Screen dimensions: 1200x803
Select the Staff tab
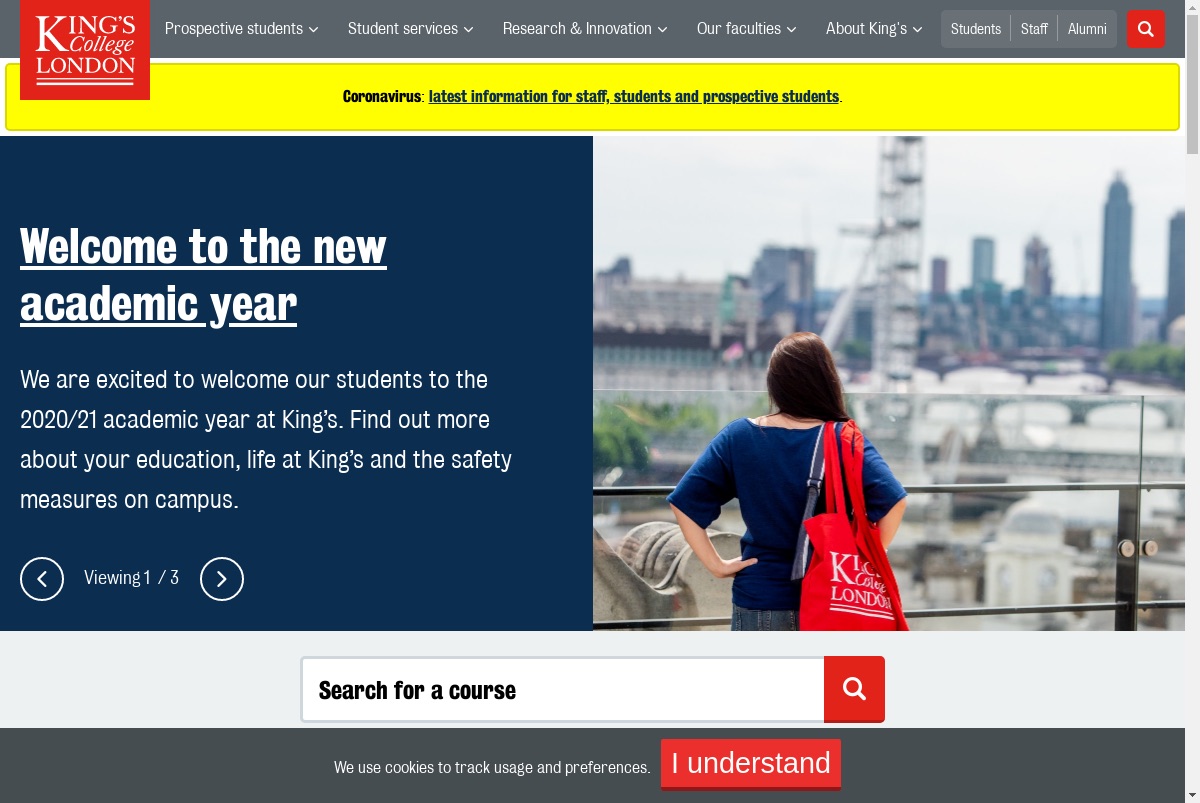1034,29
